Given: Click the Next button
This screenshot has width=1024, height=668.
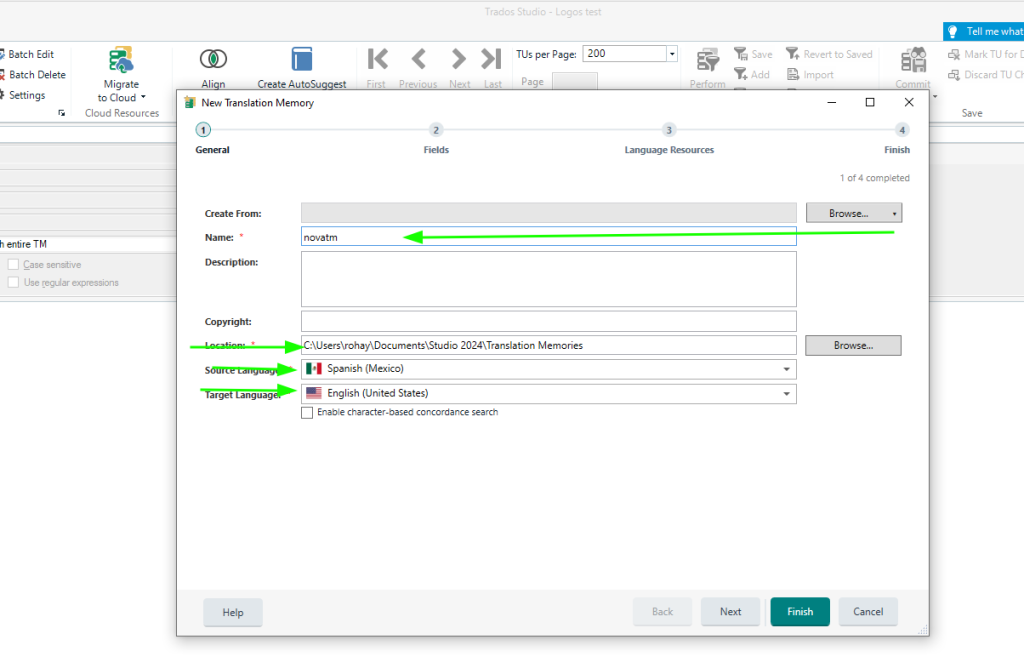Looking at the screenshot, I should 730,612.
